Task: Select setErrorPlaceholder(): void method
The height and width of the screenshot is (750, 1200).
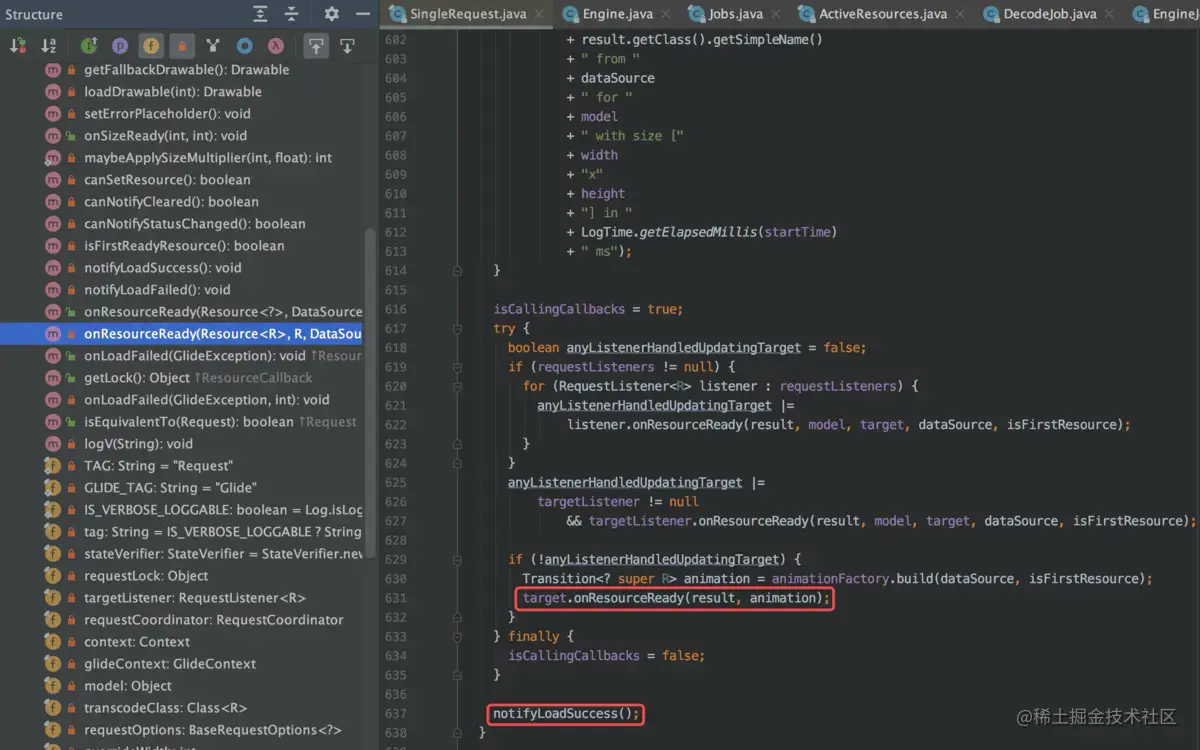Action: point(167,114)
